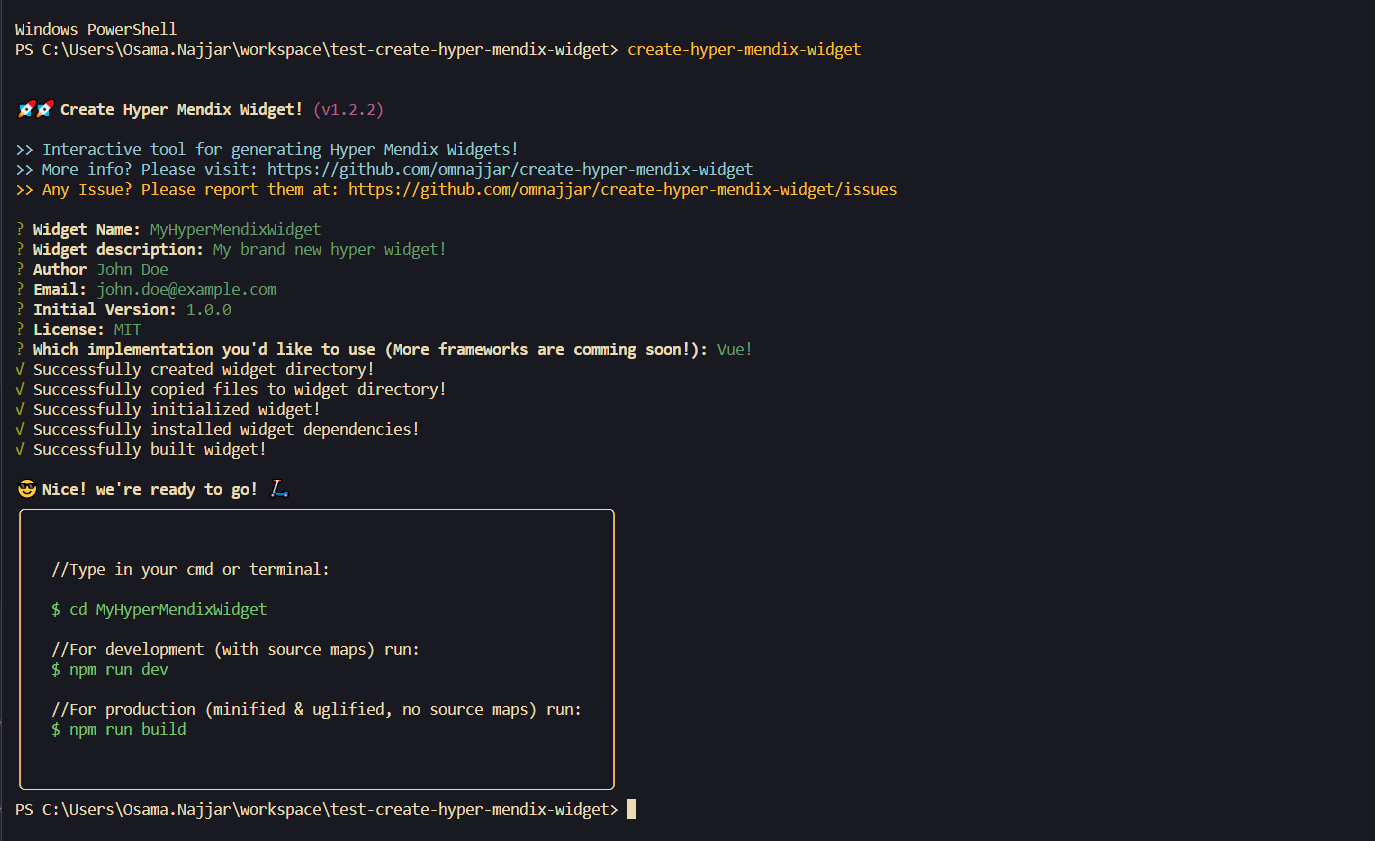The image size is (1375, 841).
Task: Click the sunglasses emoji before Nice!
Action: click(x=27, y=489)
